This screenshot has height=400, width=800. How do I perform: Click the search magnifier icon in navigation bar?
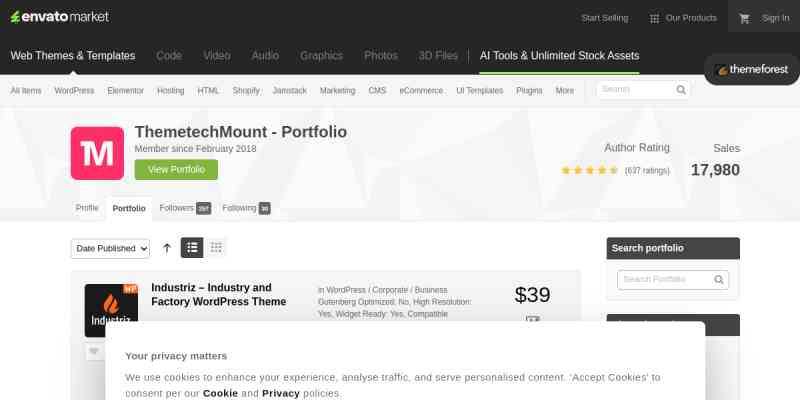681,90
